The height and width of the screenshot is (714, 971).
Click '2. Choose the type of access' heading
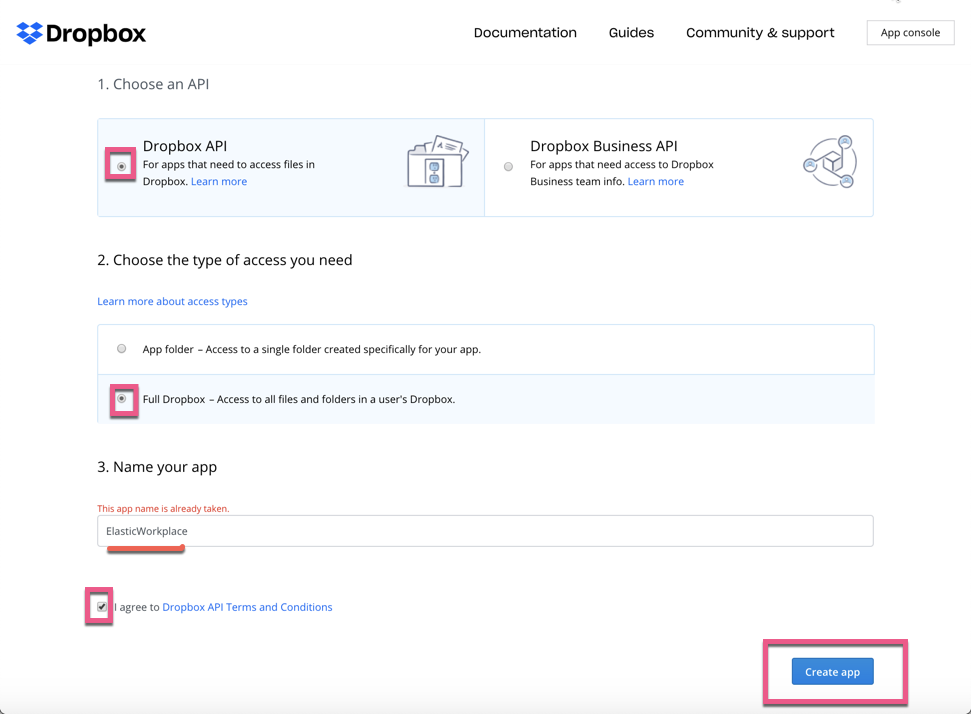[x=225, y=260]
